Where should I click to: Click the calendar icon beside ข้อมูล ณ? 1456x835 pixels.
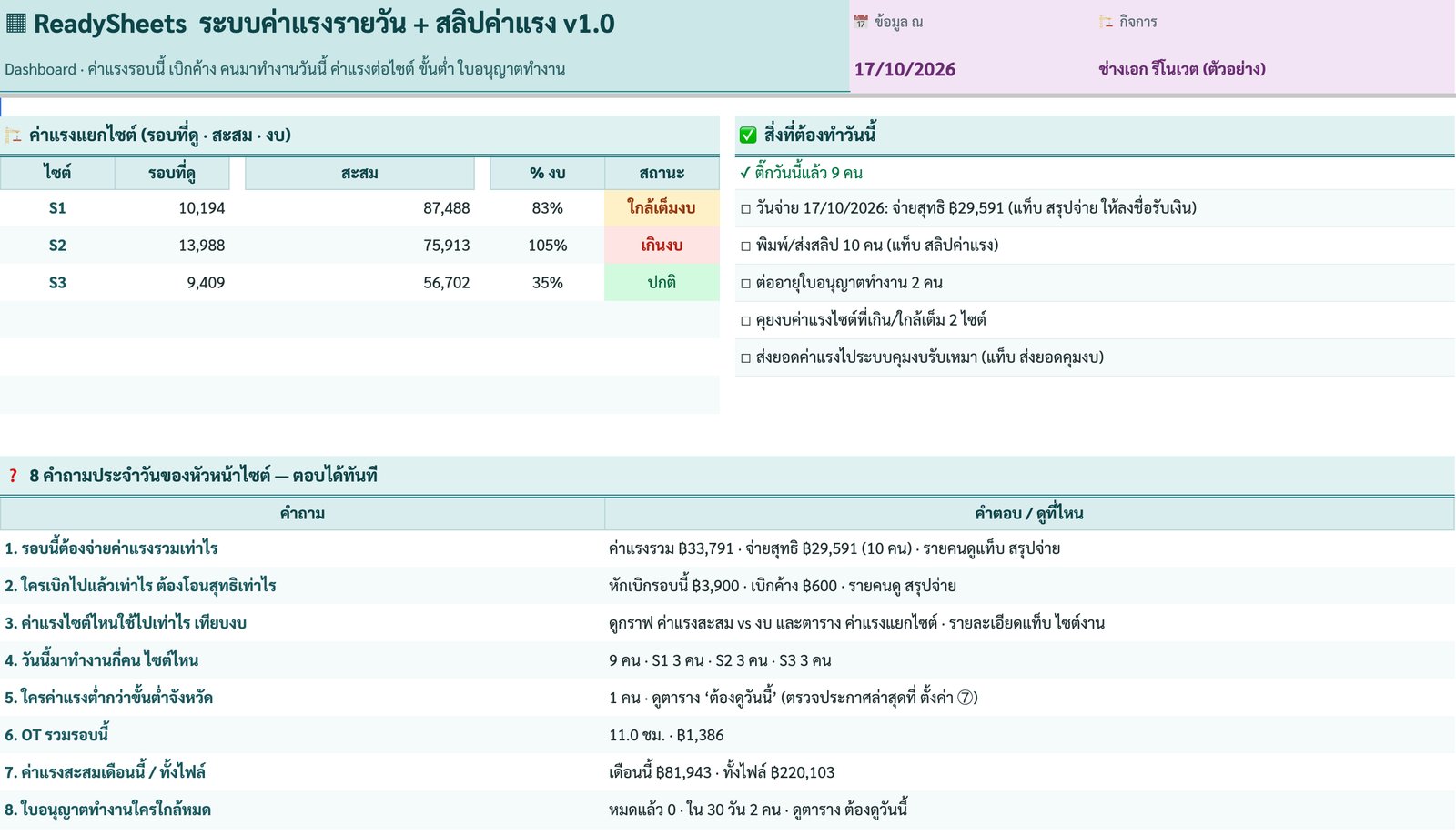pos(861,22)
